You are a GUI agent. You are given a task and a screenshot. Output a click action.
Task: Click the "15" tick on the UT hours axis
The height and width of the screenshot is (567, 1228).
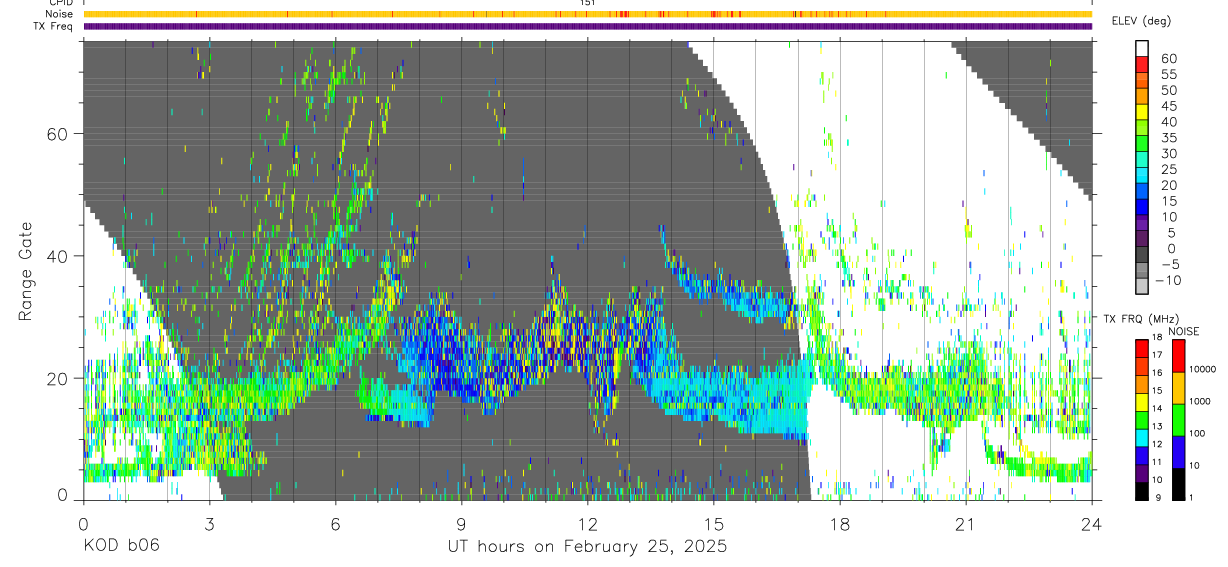coord(714,523)
